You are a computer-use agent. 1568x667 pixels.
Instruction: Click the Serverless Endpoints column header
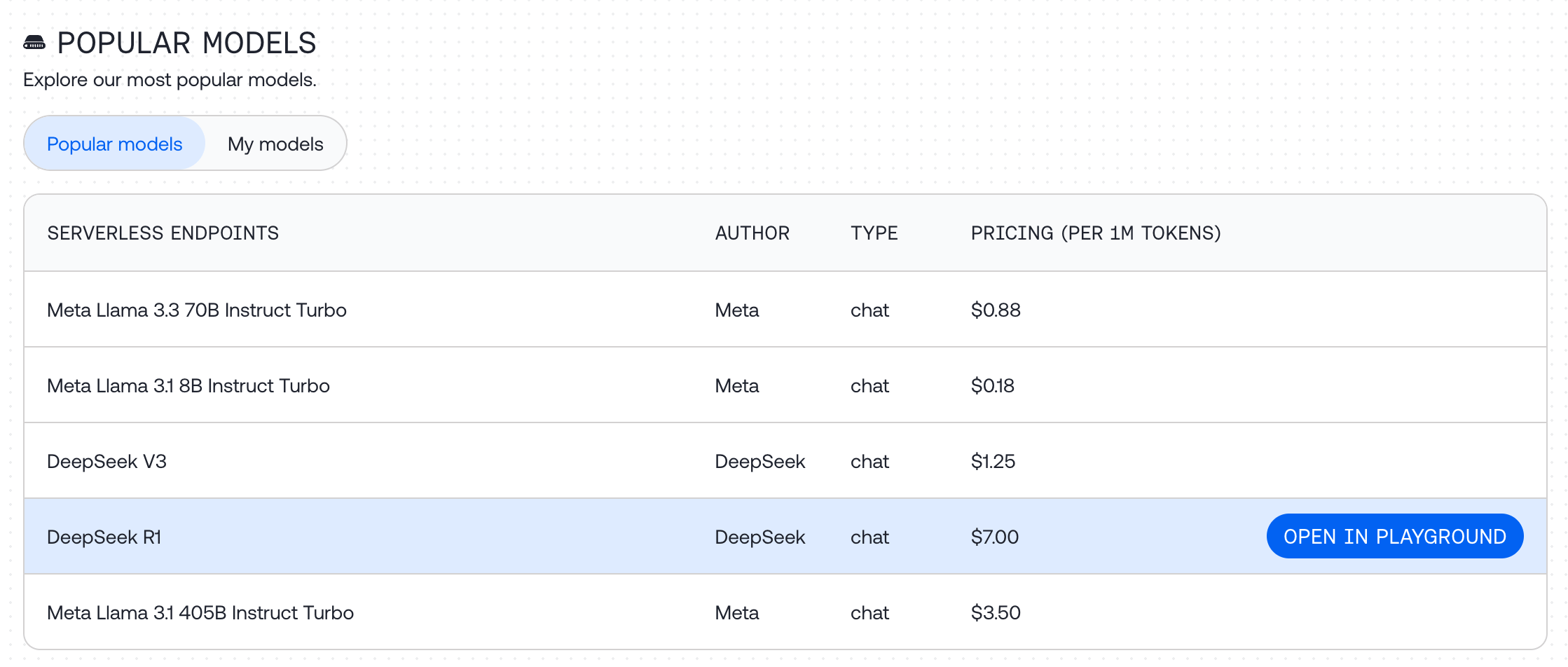pos(163,233)
